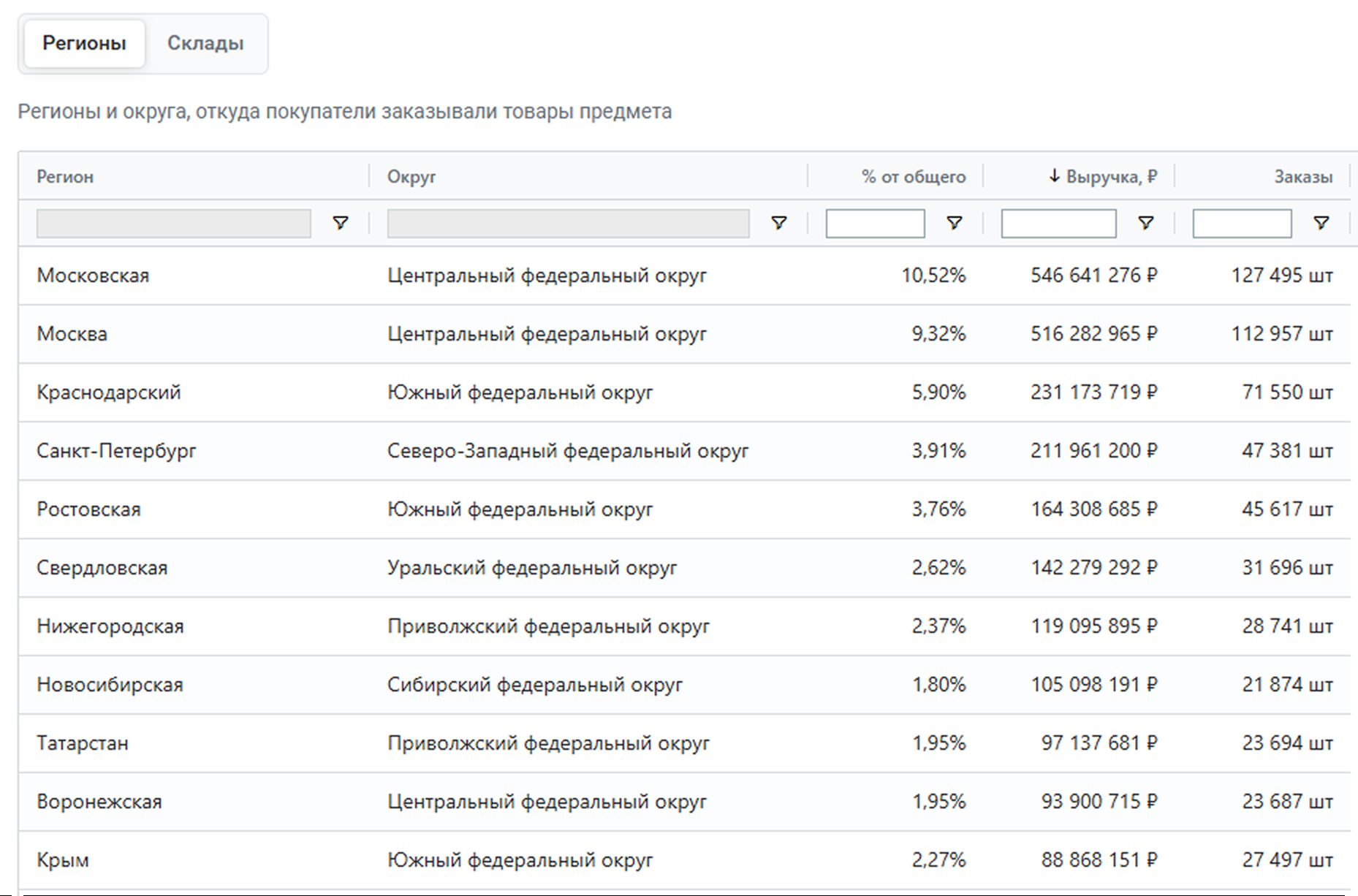Click the Заказы filter input box
The width and height of the screenshot is (1358, 896).
[1242, 223]
